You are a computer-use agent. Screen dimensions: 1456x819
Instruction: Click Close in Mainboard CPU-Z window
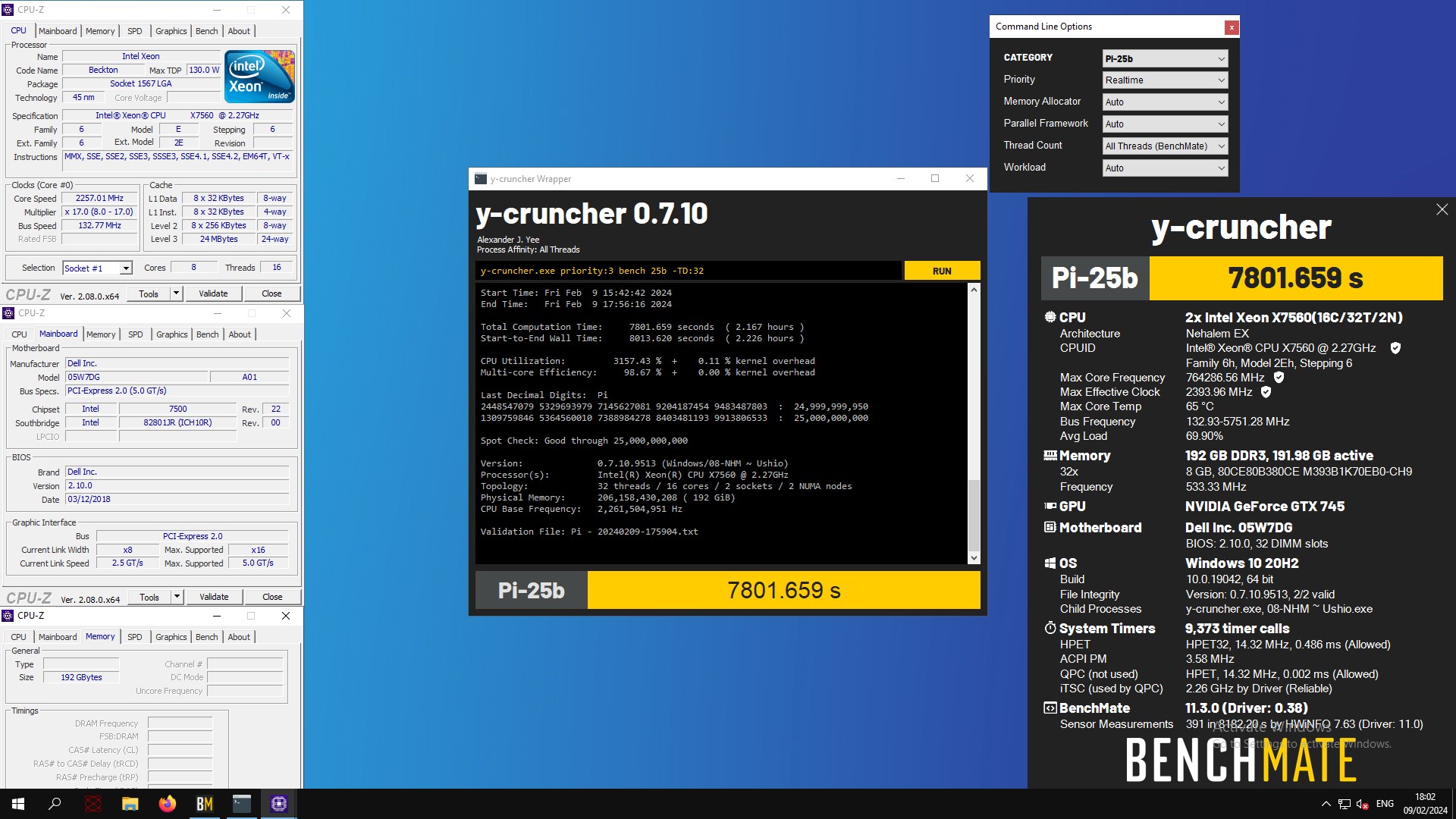(272, 597)
